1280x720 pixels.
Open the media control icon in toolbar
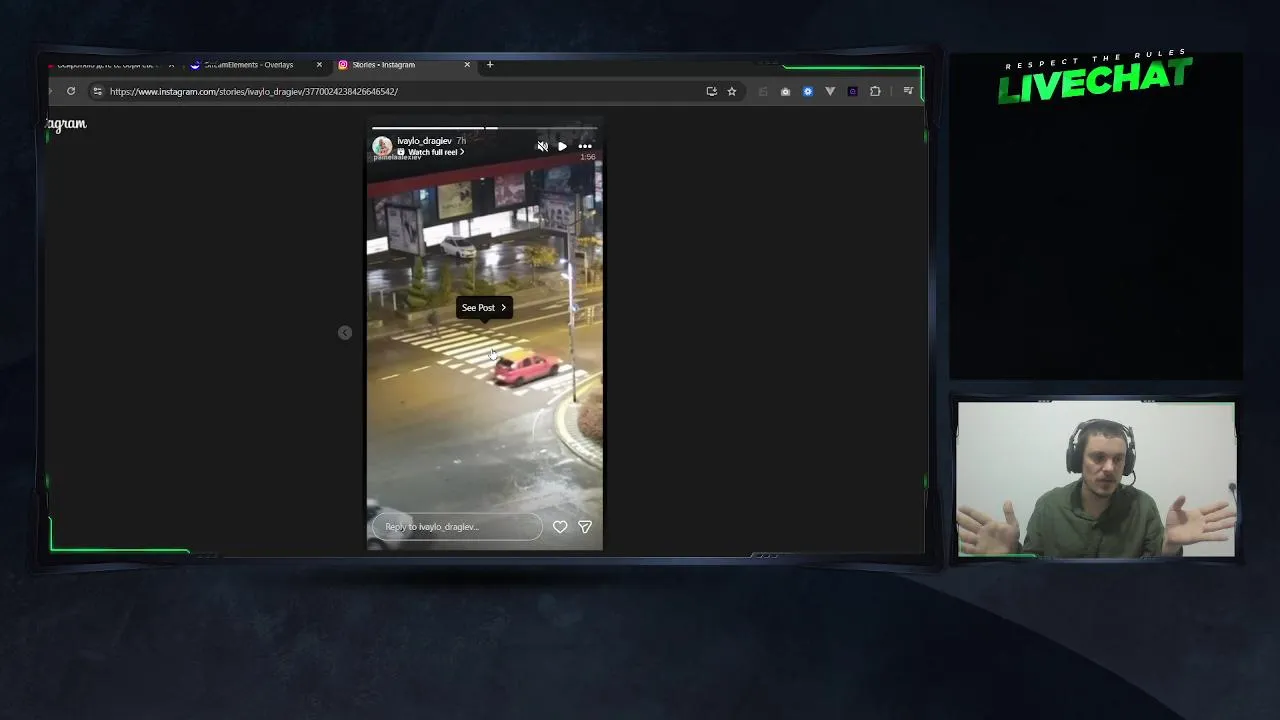pyautogui.click(x=908, y=91)
